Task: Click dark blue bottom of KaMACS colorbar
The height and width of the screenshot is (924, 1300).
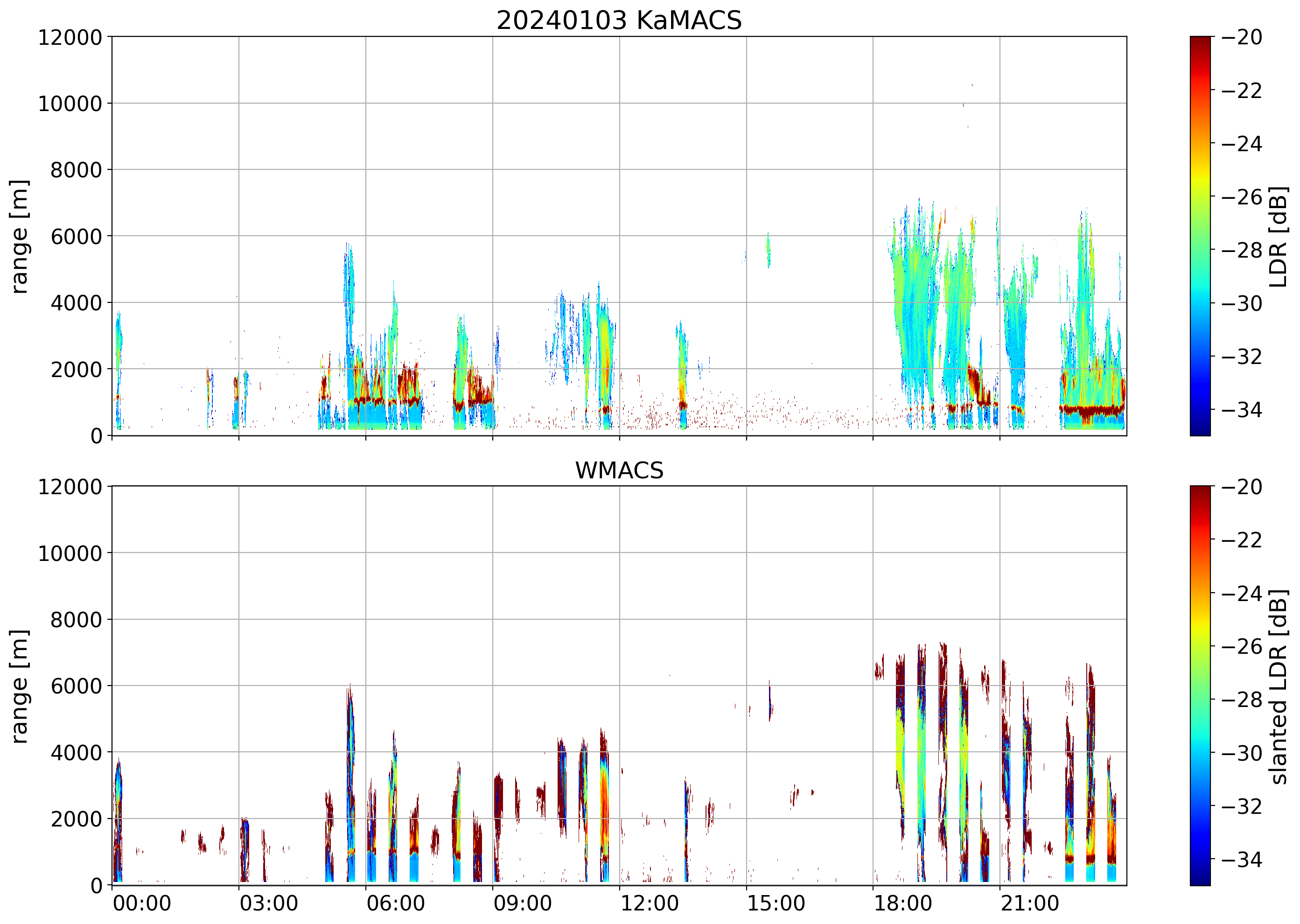Action: [x=1200, y=430]
